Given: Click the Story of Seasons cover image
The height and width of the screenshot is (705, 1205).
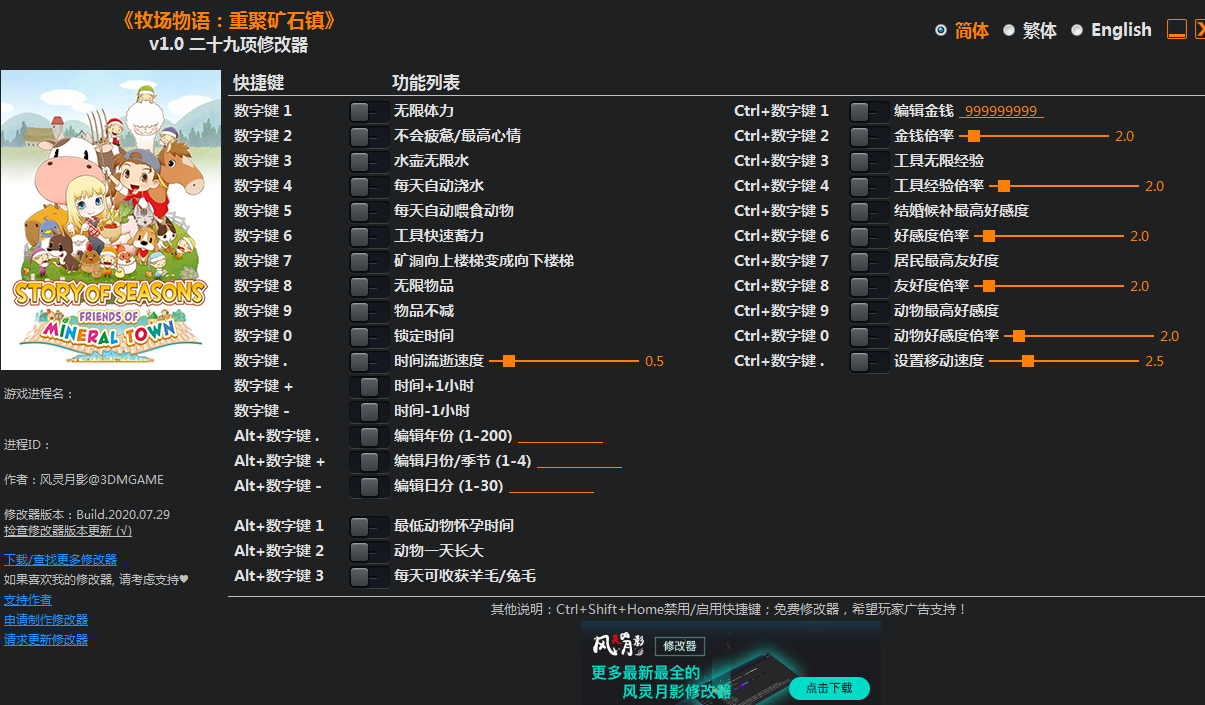Looking at the screenshot, I should (x=111, y=220).
